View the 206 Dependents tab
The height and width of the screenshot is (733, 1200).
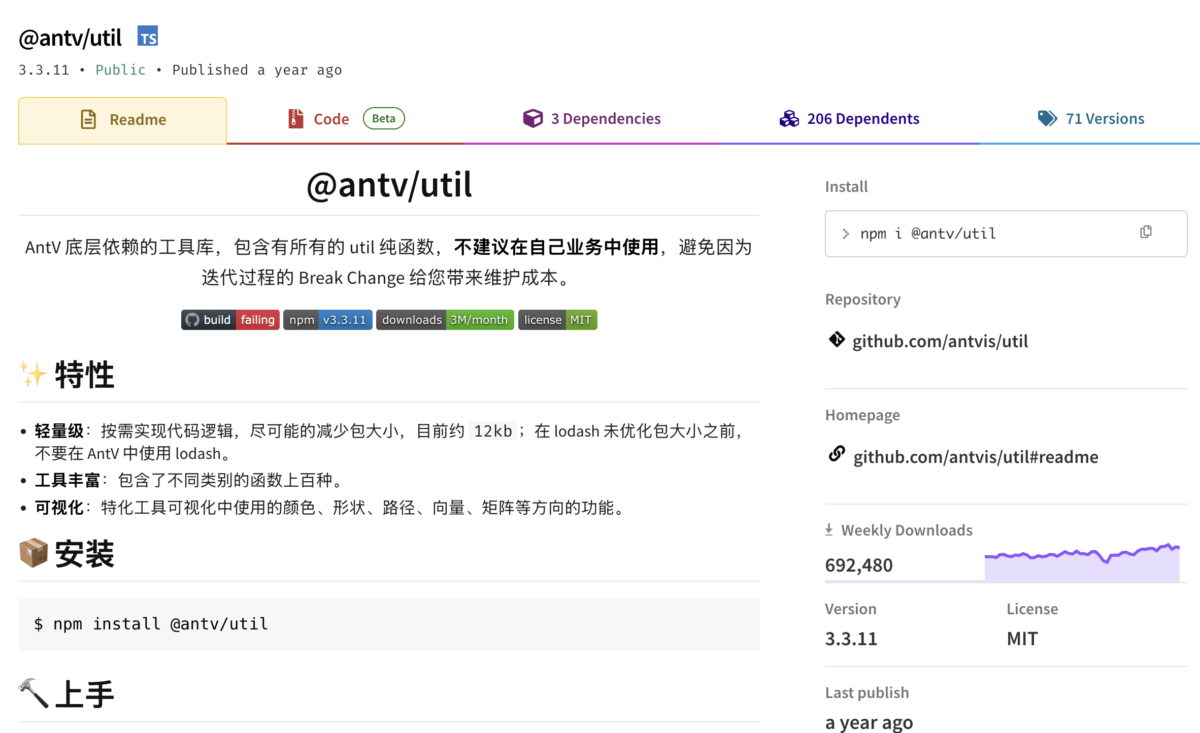pyautogui.click(x=849, y=119)
